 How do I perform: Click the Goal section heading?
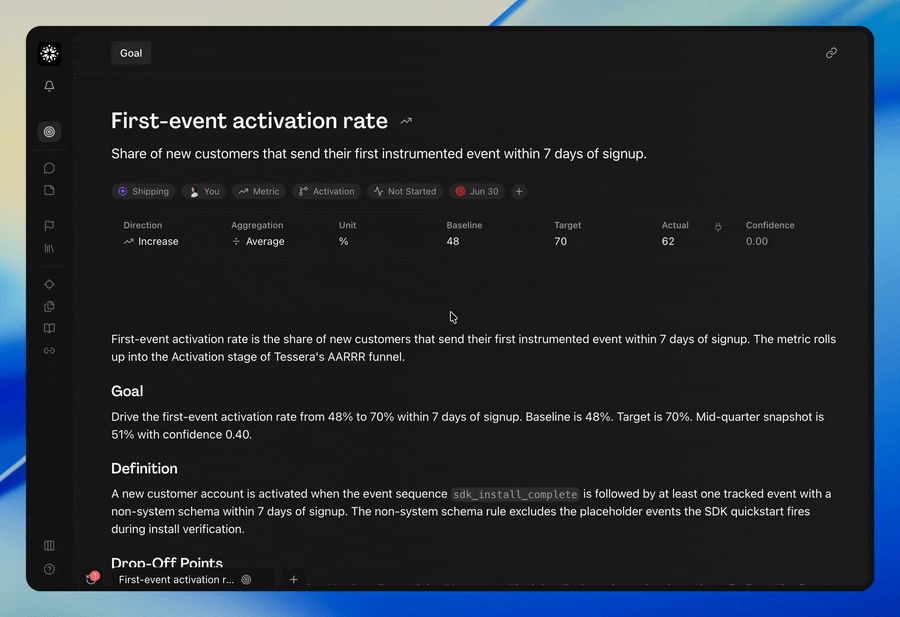point(127,391)
